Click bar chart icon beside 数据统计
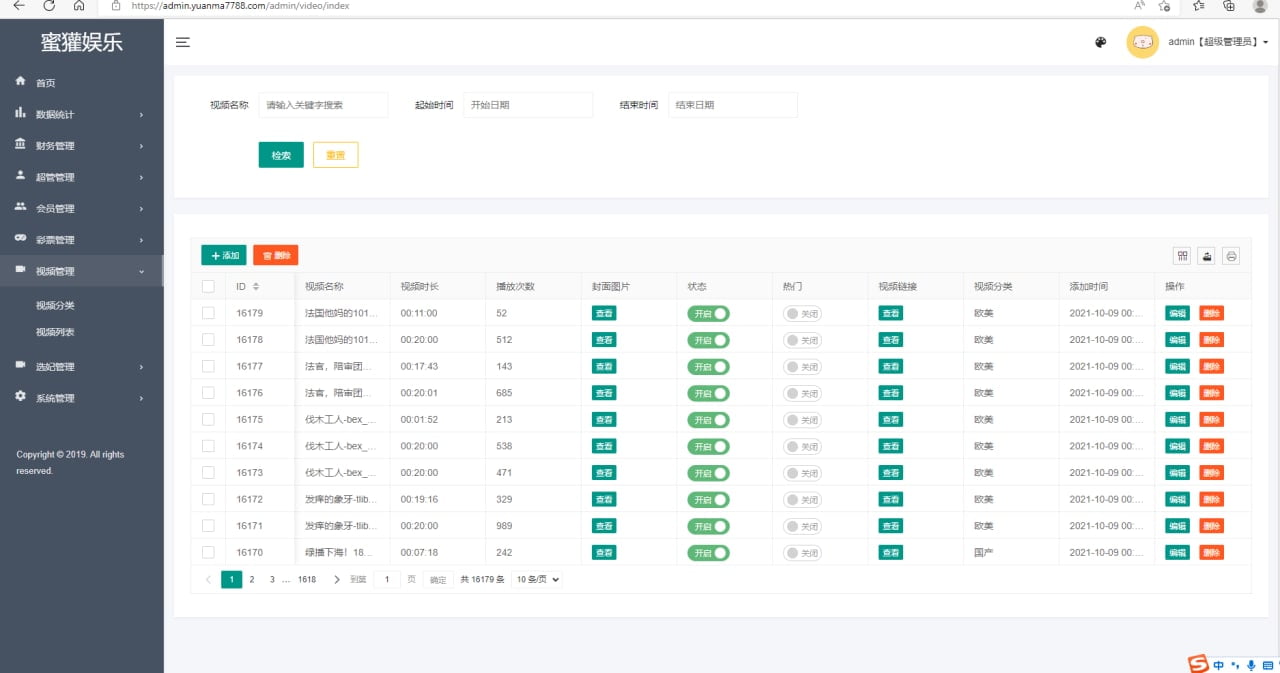The height and width of the screenshot is (673, 1280). (x=20, y=113)
